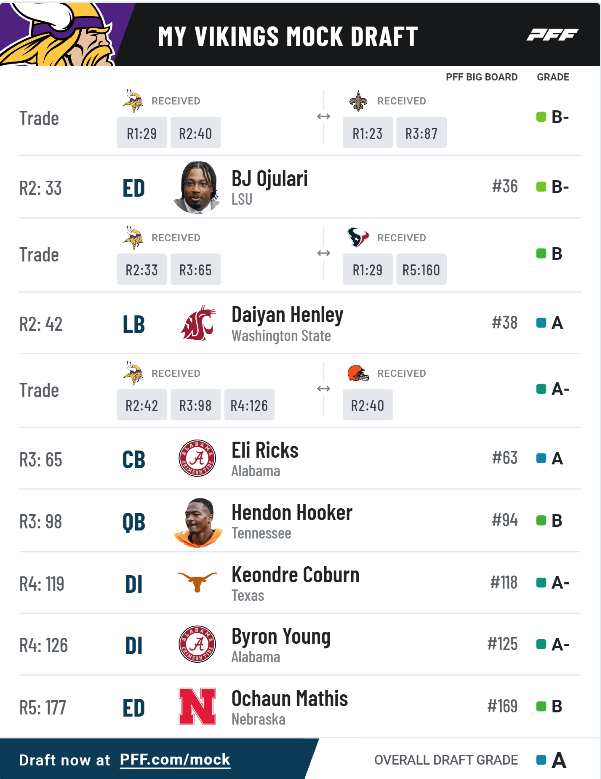Click BJ Ojulari player name
Image resolution: width=601 pixels, height=779 pixels.
click(269, 179)
